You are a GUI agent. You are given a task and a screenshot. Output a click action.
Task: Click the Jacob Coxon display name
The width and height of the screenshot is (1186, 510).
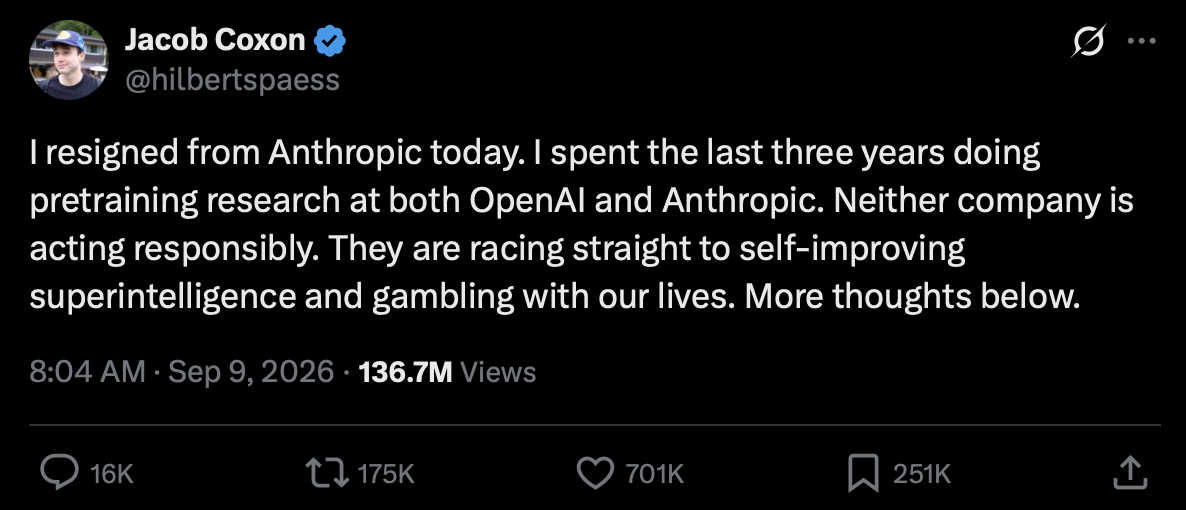pos(215,40)
